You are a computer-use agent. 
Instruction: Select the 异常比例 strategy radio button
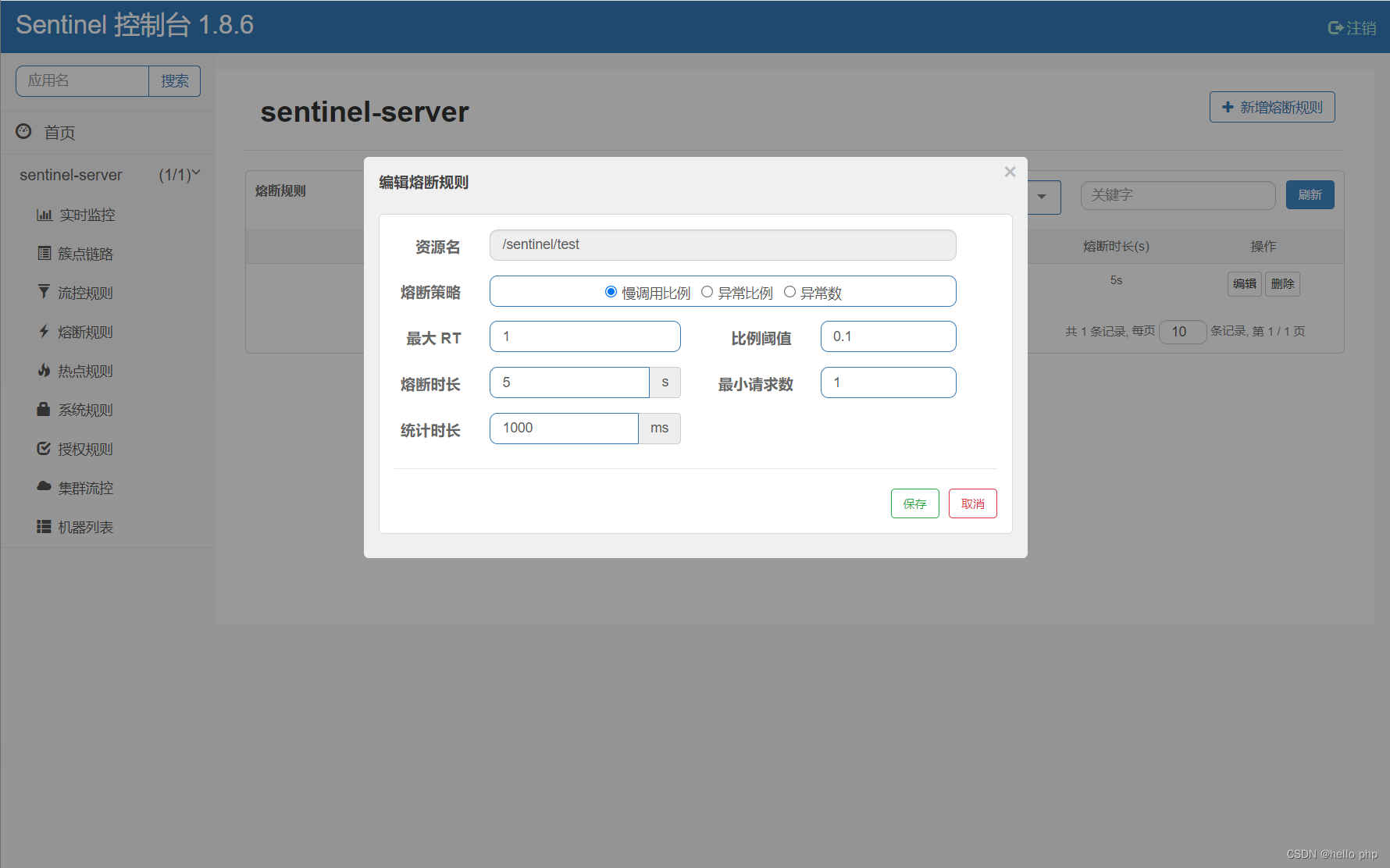(707, 292)
